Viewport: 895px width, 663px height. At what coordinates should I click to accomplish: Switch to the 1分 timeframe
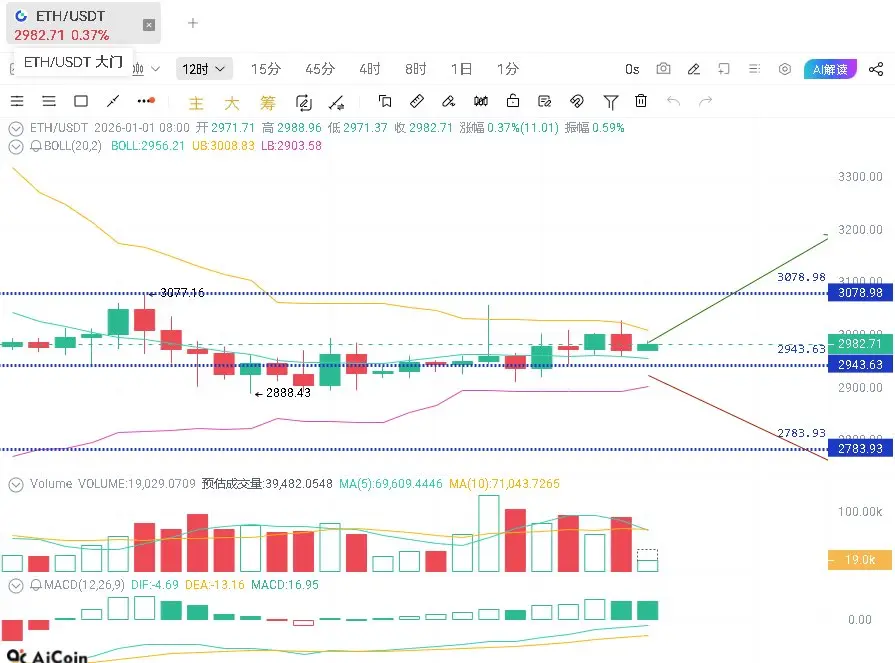coord(507,69)
